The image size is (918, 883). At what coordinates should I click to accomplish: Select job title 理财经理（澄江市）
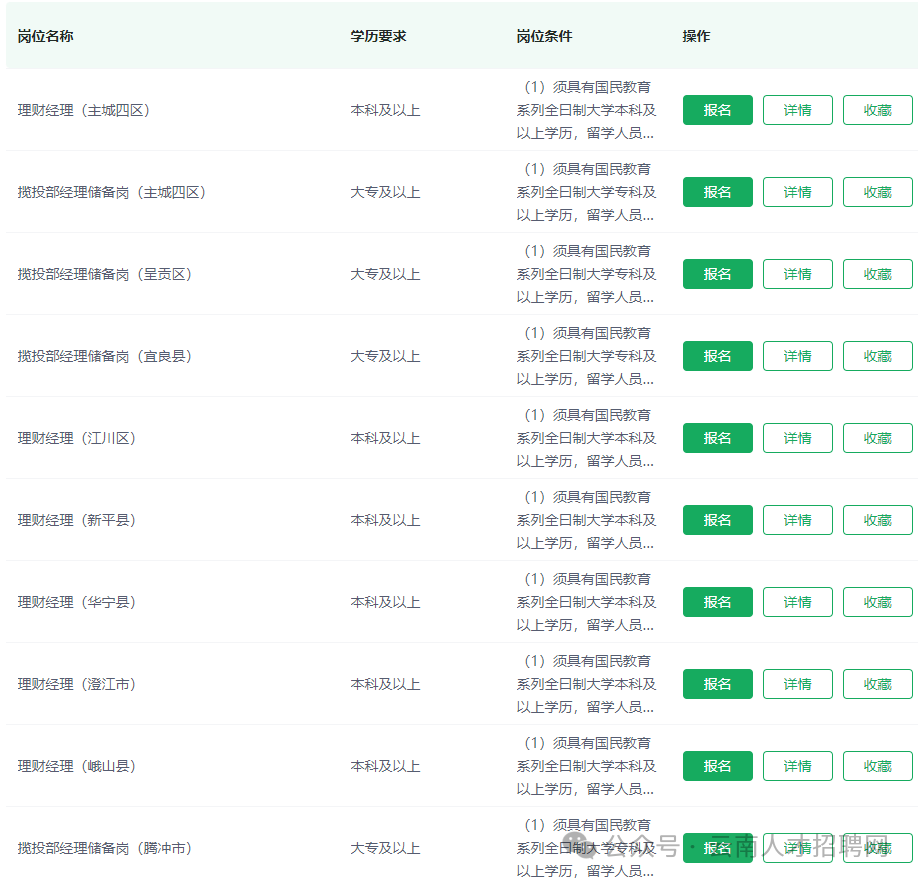pyautogui.click(x=77, y=684)
